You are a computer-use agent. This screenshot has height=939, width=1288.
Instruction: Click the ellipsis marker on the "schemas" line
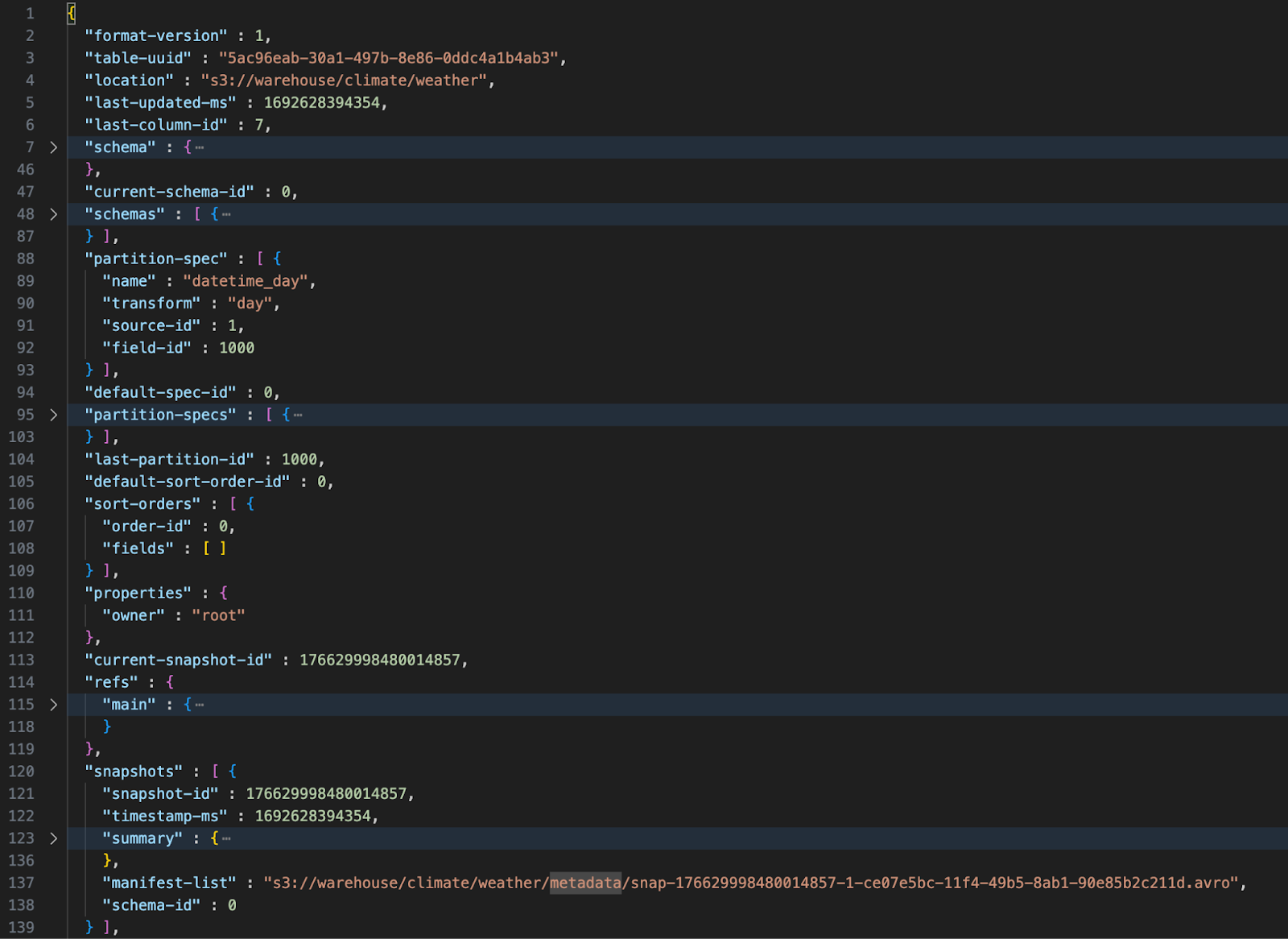coord(226,214)
